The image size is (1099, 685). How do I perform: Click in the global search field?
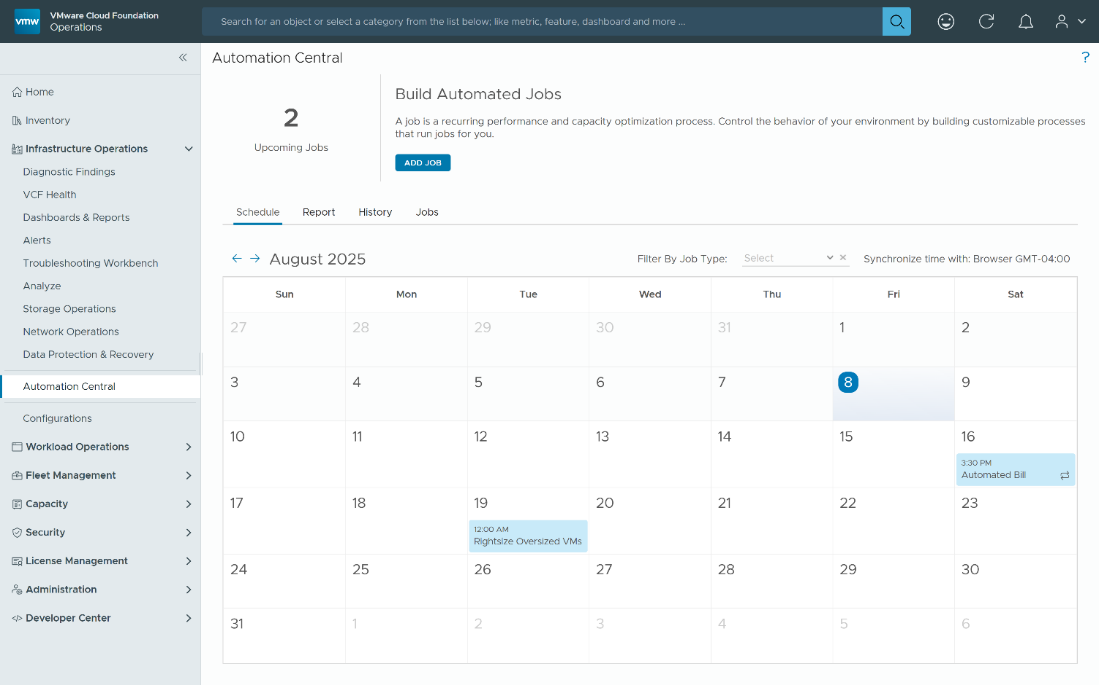coord(540,21)
